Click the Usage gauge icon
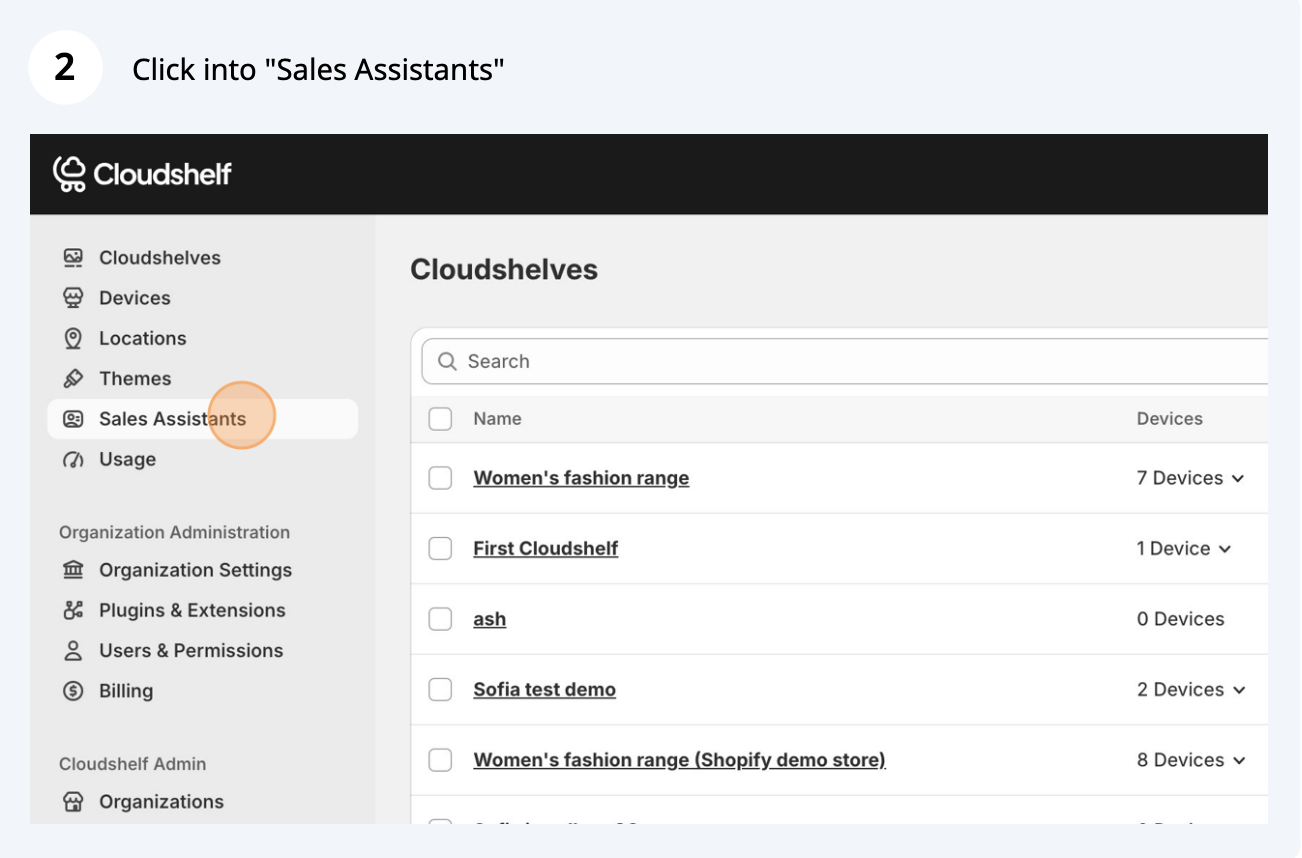 (73, 460)
